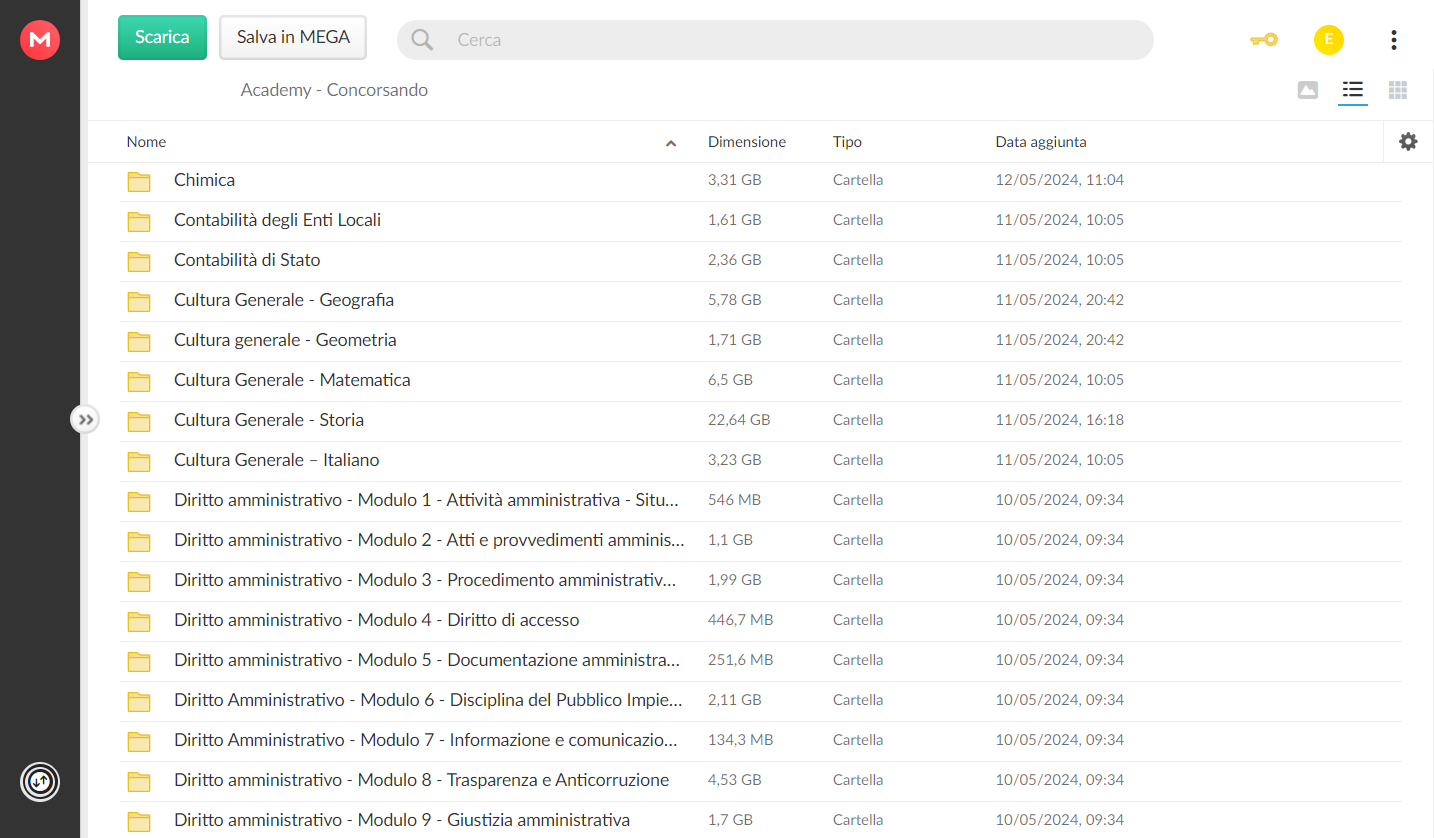The image size is (1434, 838).
Task: Toggle sort direction arrow on Nome column
Action: click(671, 143)
